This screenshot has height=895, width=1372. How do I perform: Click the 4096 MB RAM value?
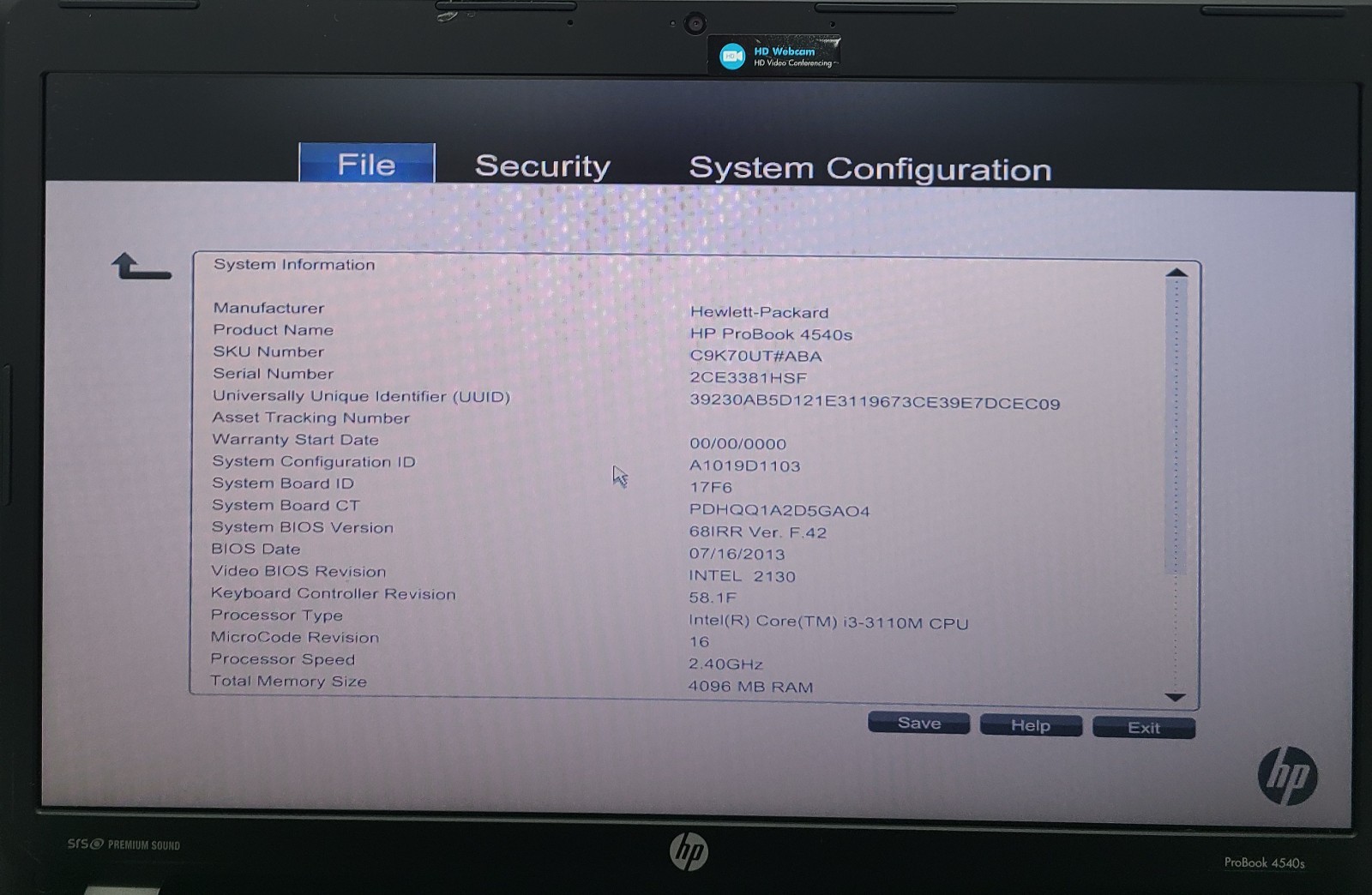click(x=751, y=687)
